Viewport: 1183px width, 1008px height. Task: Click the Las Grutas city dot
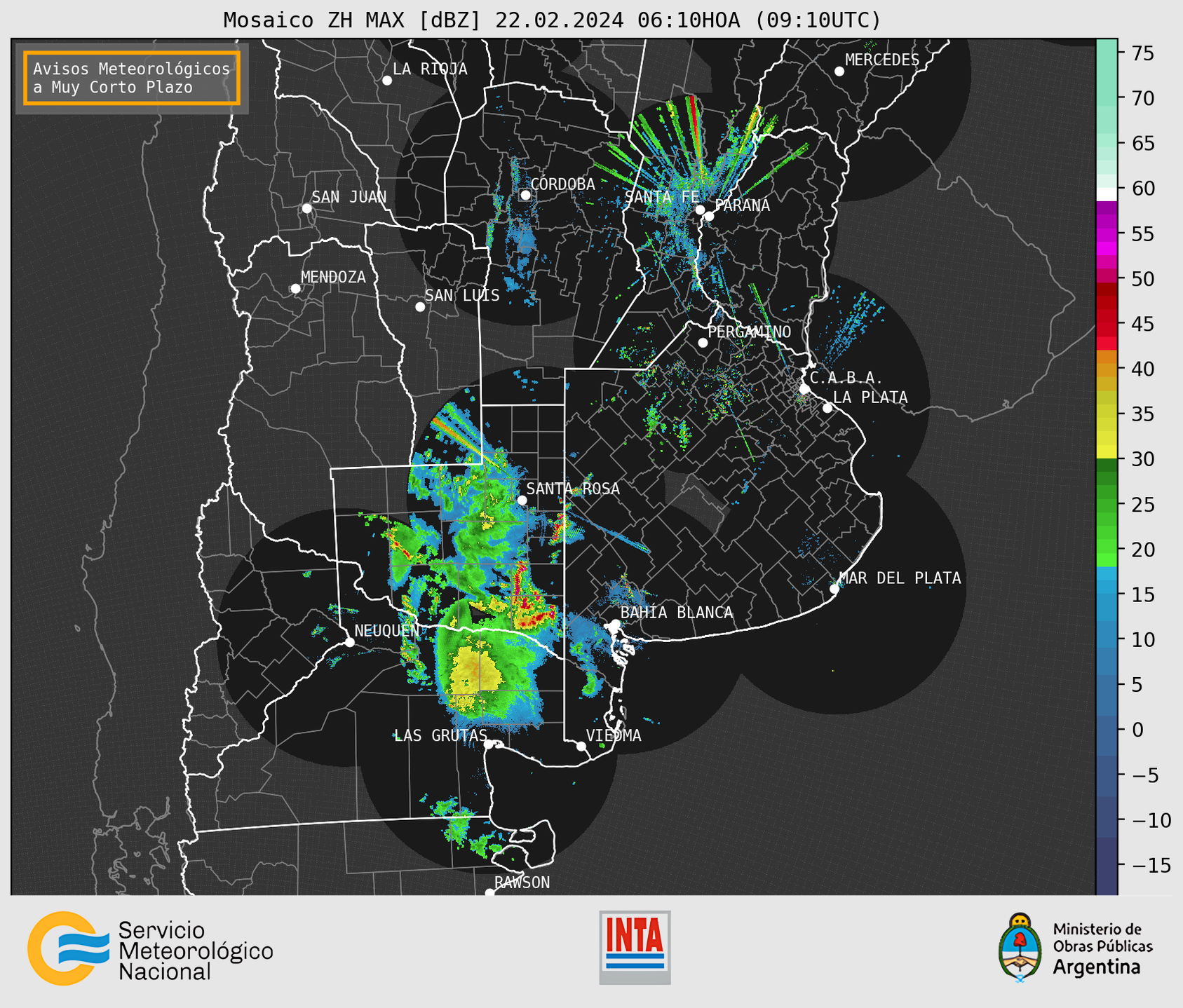(x=489, y=744)
